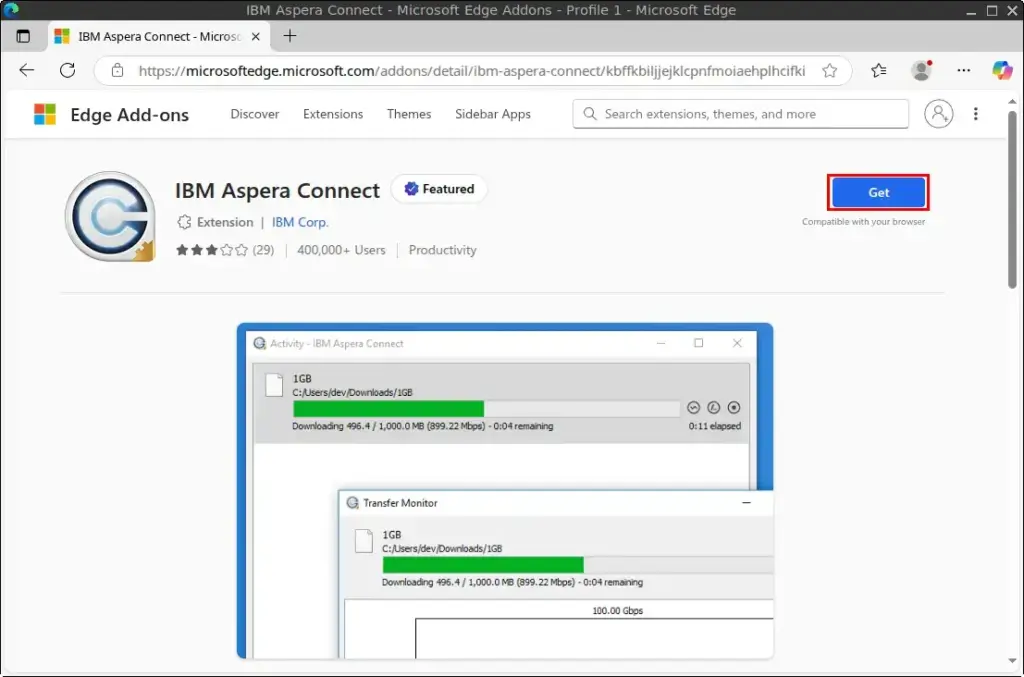The height and width of the screenshot is (677, 1024).
Task: Open the browser profile avatar
Action: pyautogui.click(x=921, y=71)
